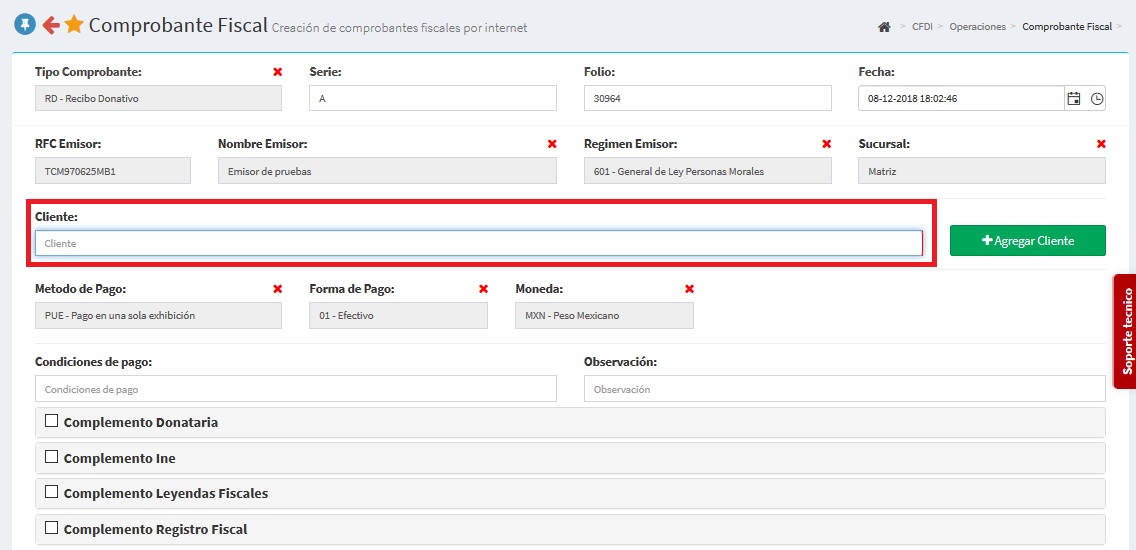
Task: Navigate to Operaciones breadcrumb link
Action: [x=977, y=27]
